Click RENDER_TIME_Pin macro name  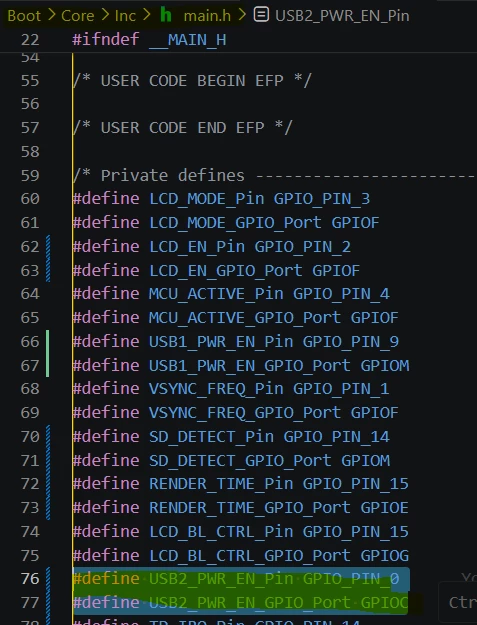coord(221,484)
